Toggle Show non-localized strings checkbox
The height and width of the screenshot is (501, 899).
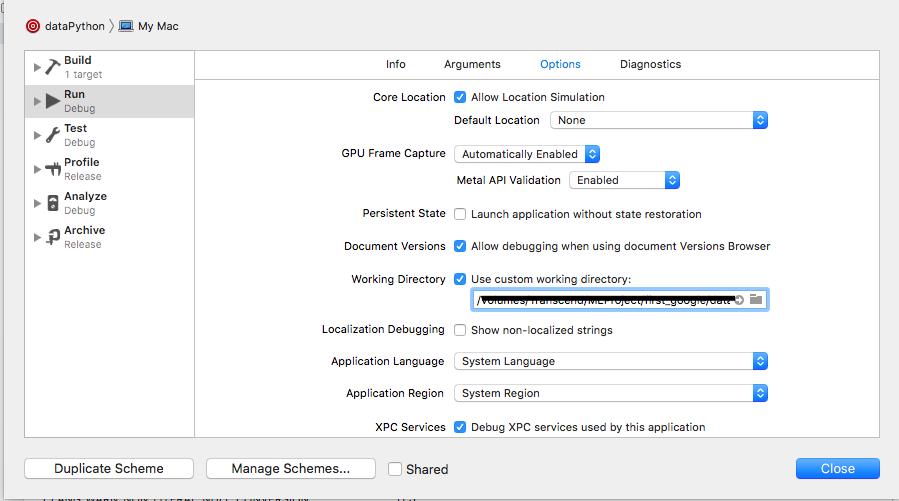tap(460, 330)
